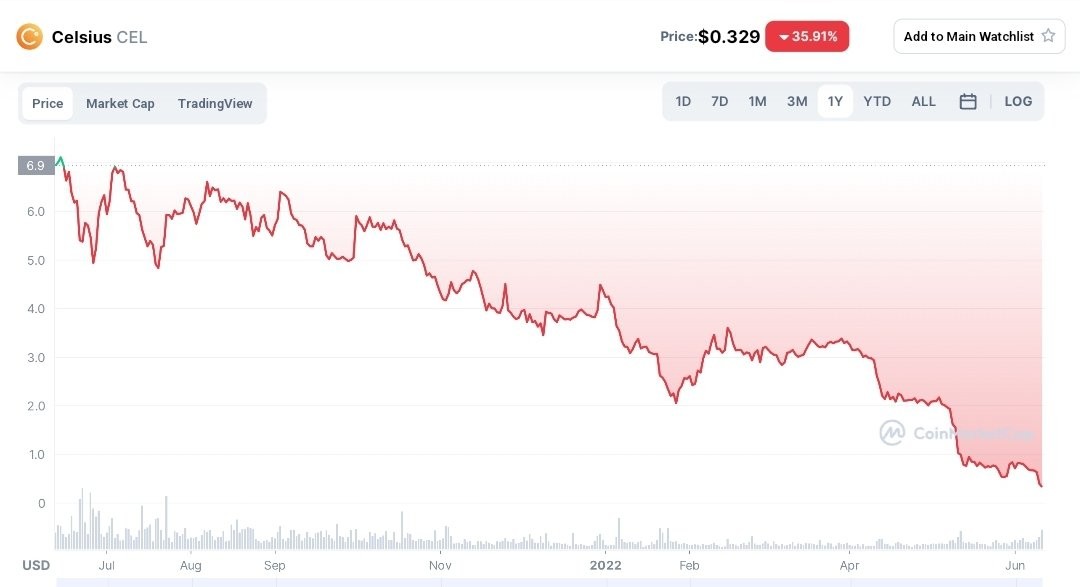The width and height of the screenshot is (1080, 587).
Task: Show the ALL time price history
Action: 923,101
